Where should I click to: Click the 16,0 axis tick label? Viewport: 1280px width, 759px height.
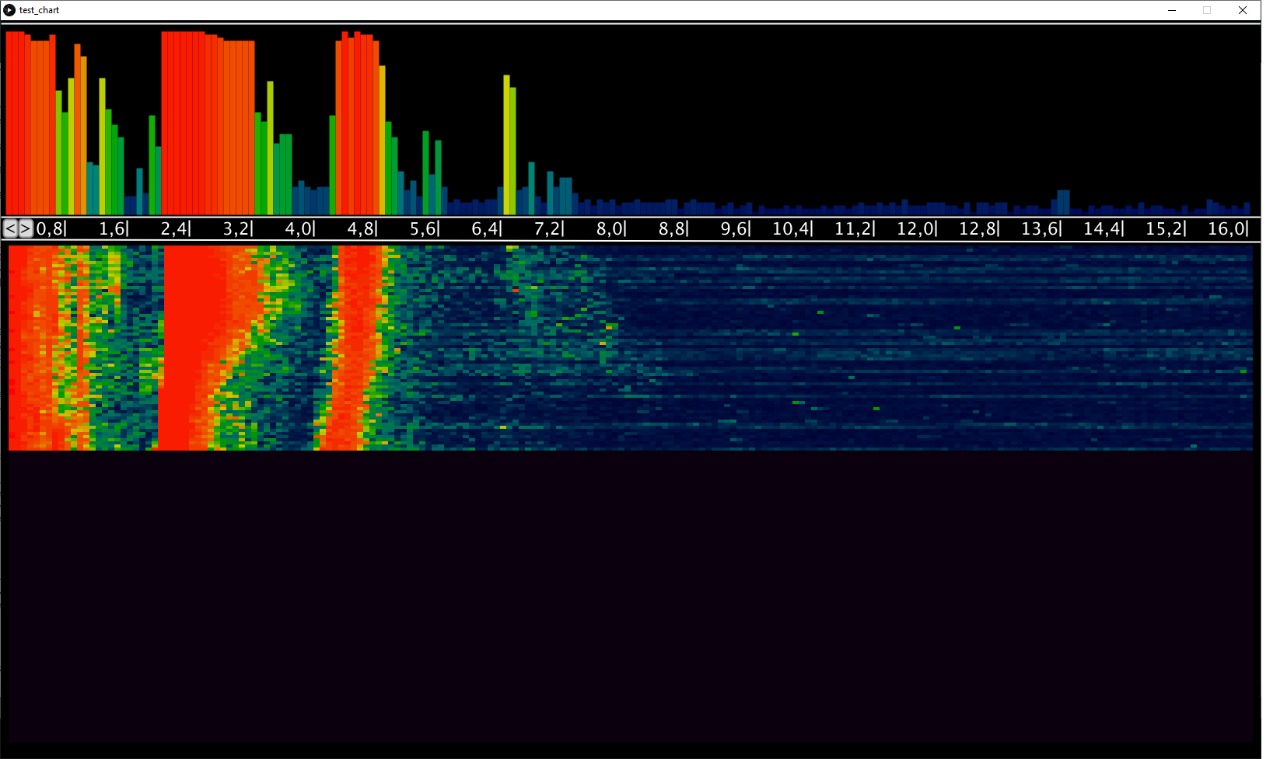coord(1227,229)
